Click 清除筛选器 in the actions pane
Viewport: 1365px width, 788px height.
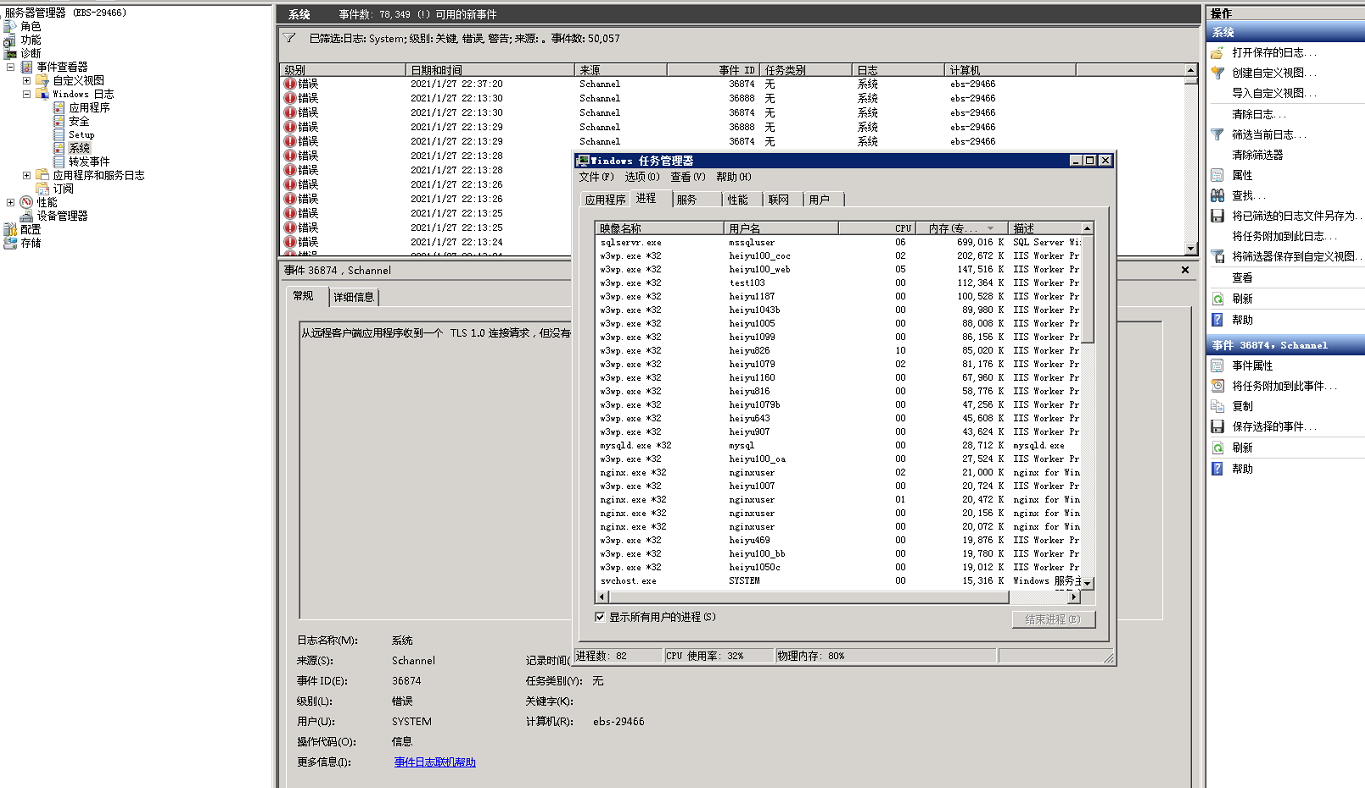[x=1257, y=155]
